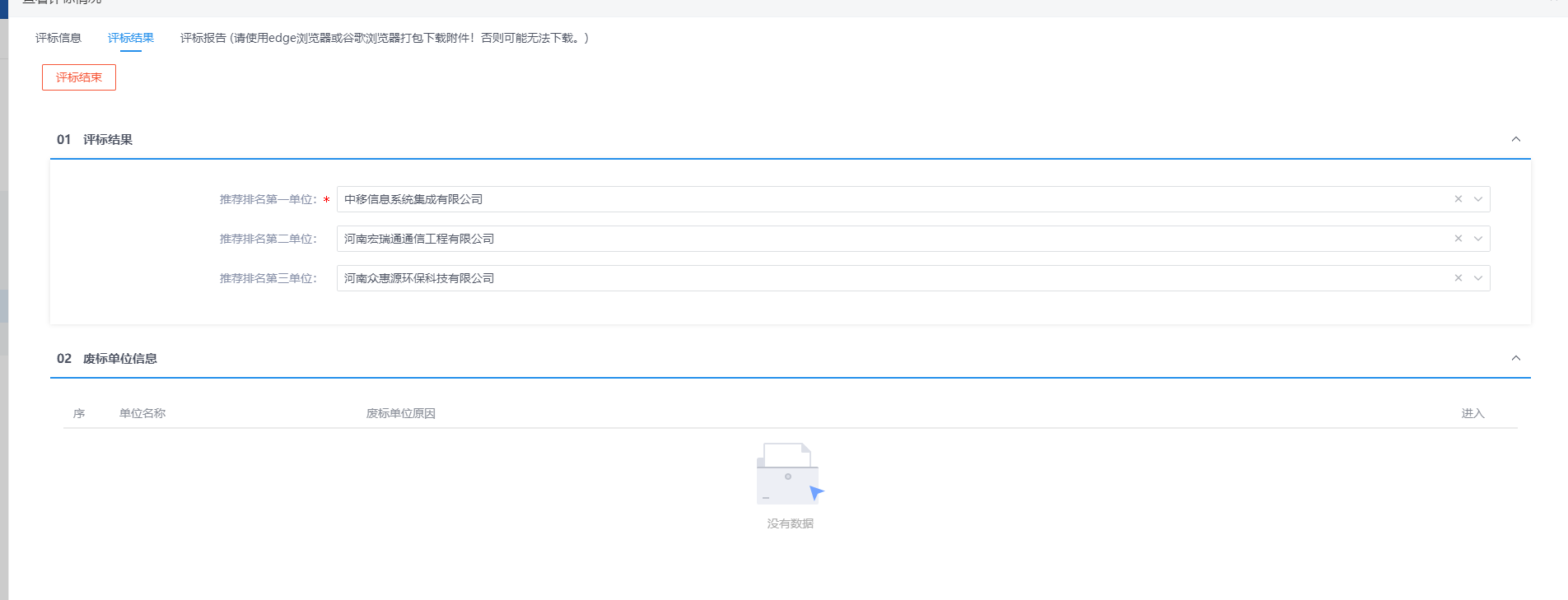Clear 中移信息系统集成有限公司 with the X icon

click(x=1458, y=199)
